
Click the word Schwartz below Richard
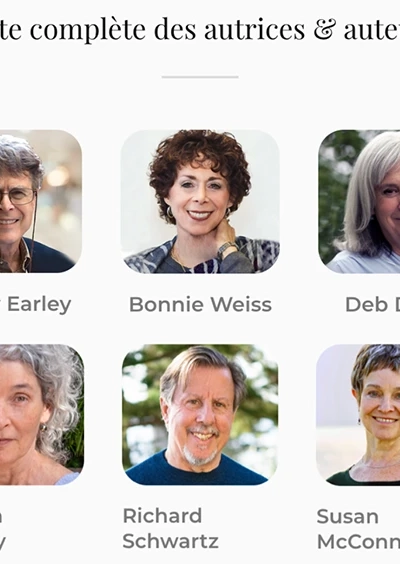click(171, 541)
